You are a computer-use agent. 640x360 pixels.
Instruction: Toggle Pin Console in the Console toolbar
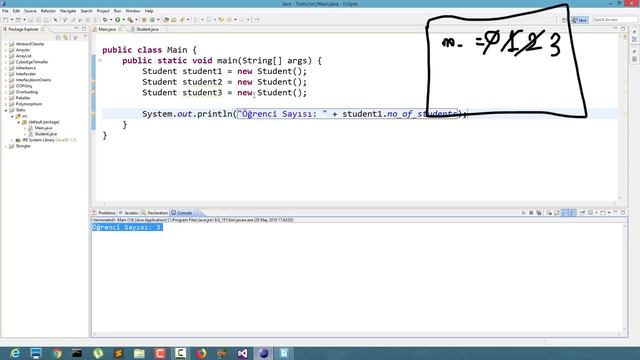point(582,213)
